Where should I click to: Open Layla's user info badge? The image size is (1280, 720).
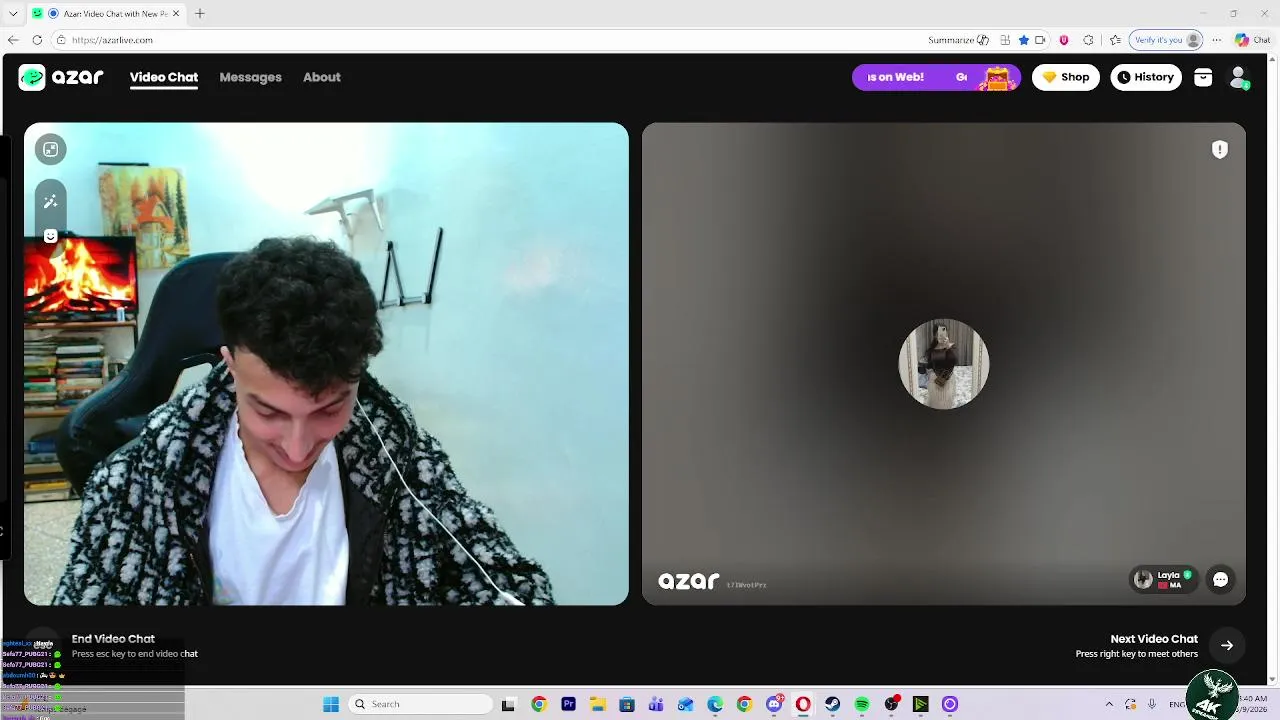(x=1164, y=579)
